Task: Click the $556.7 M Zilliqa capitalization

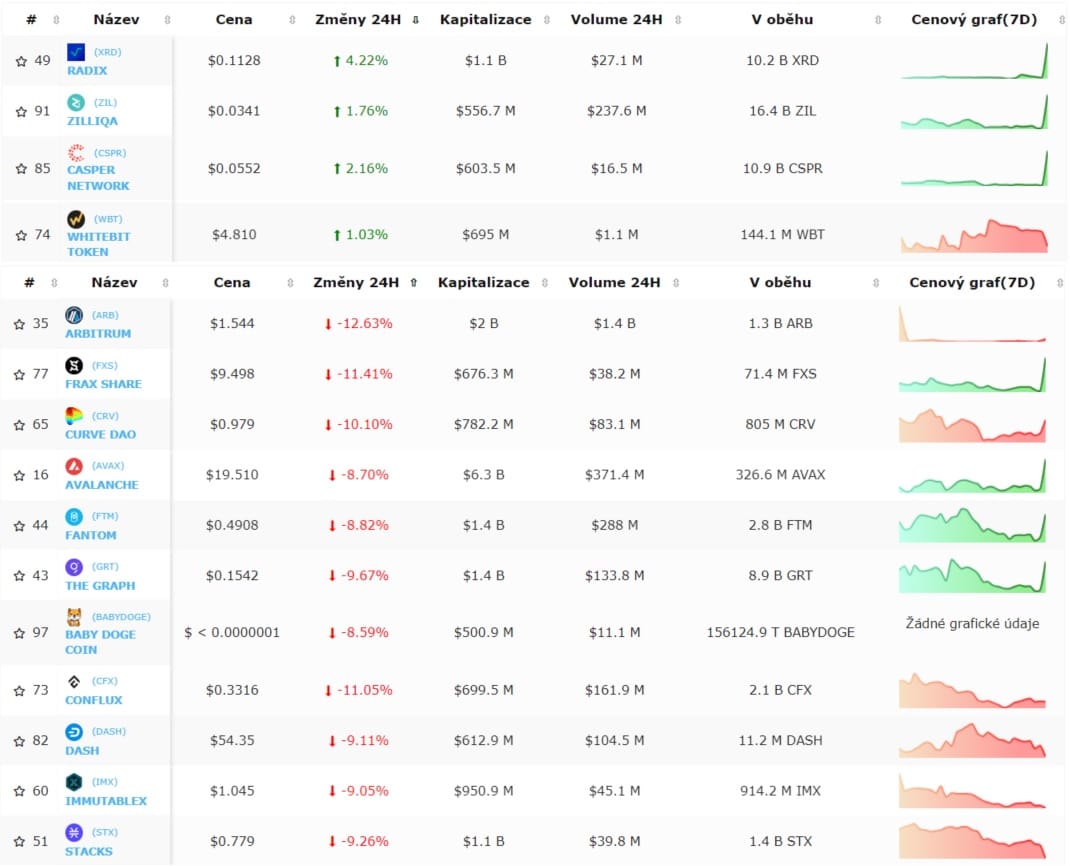Action: 485,111
